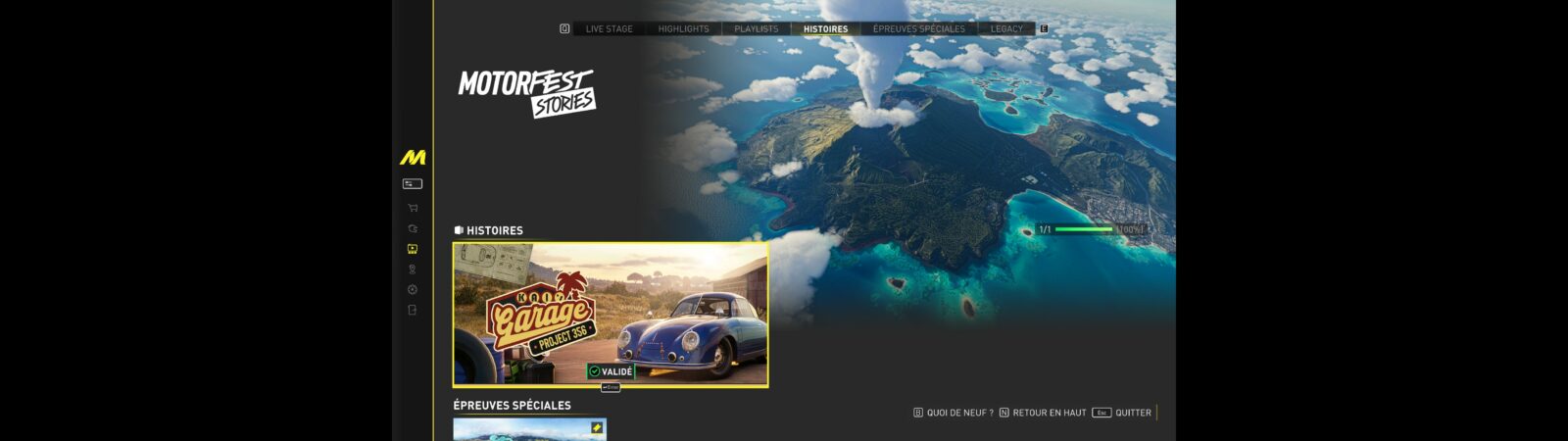Viewport: 1568px width, 441px height.
Task: Open the Playlists tab
Action: click(x=757, y=28)
